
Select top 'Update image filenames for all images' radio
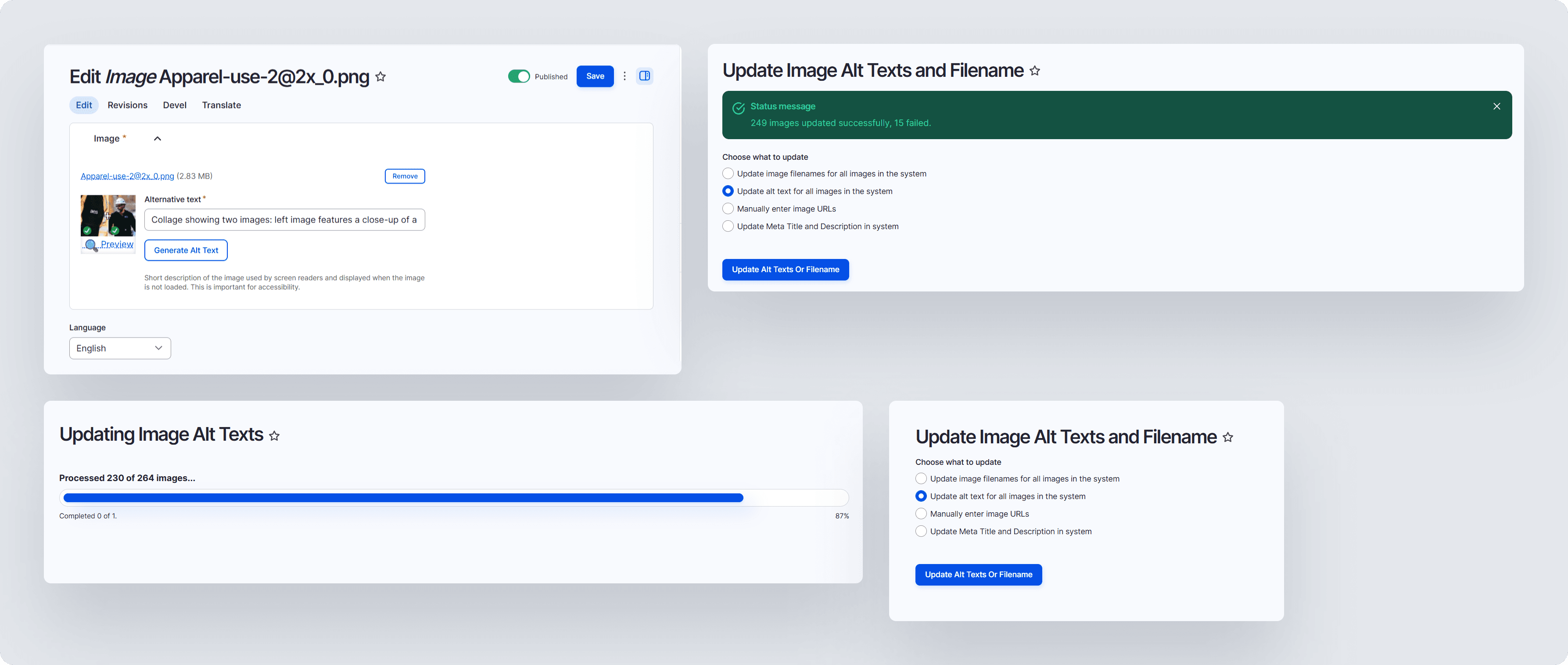728,173
